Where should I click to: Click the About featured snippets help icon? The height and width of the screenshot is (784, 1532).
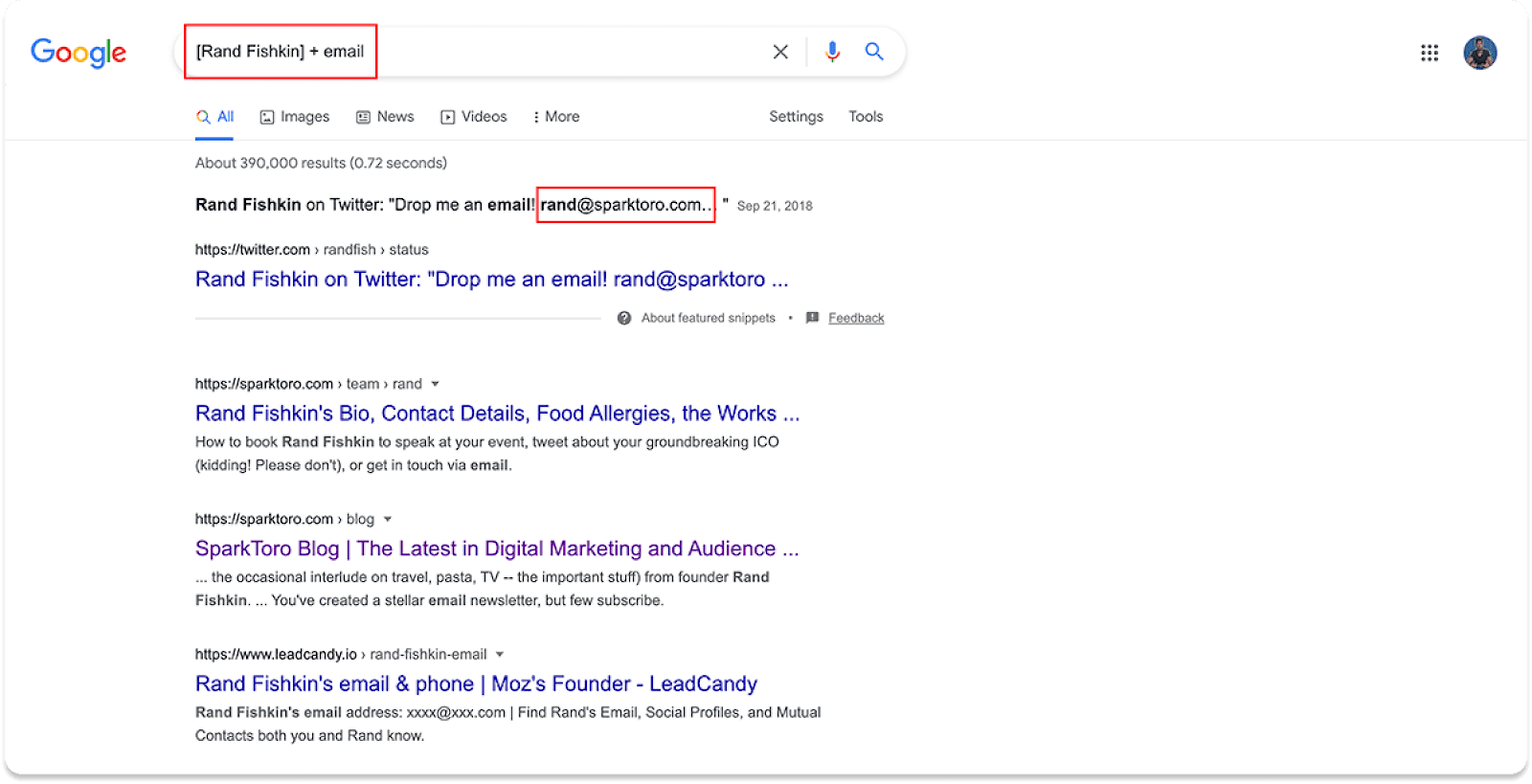(x=624, y=318)
